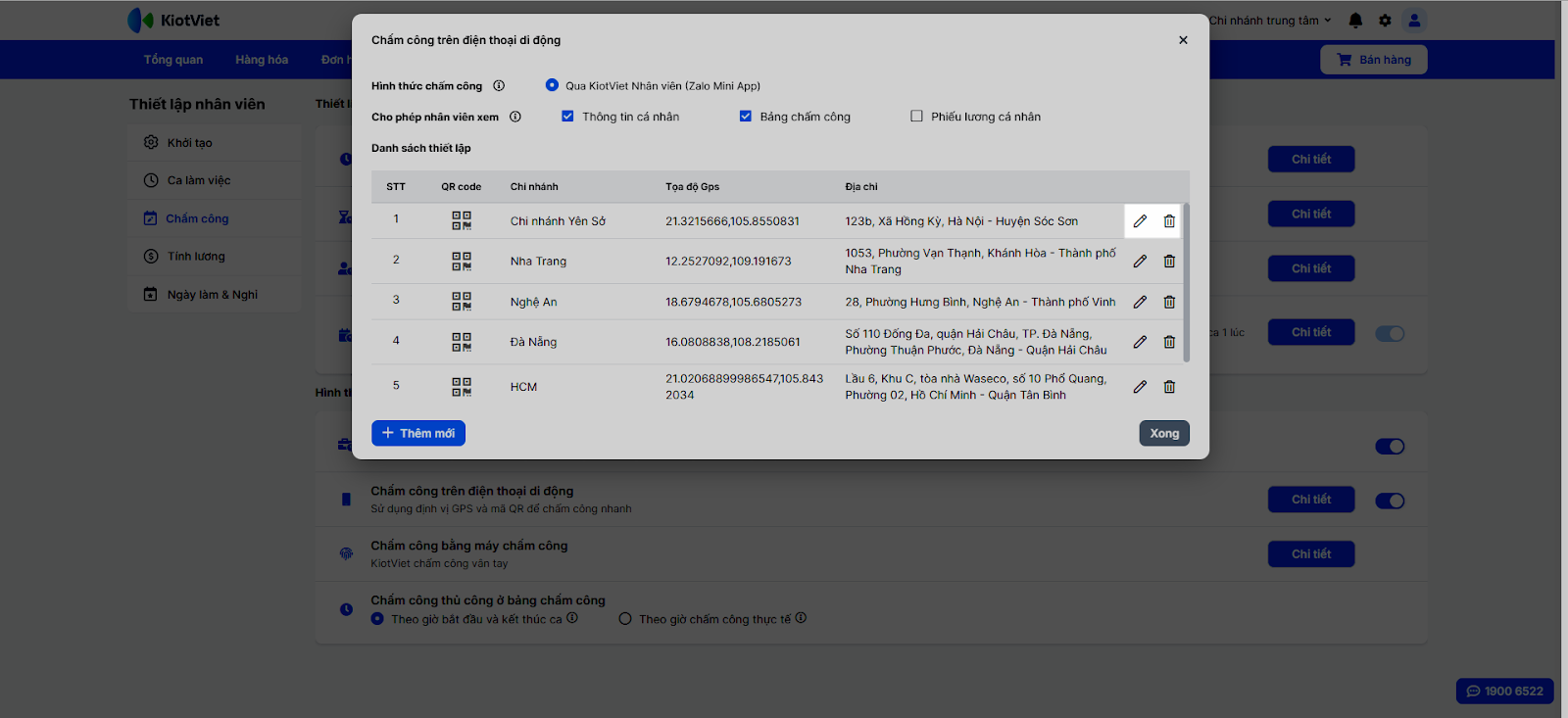The image size is (1568, 718).
Task: Expand the Chi nhánh trung tâm dropdown
Action: pos(1269,21)
